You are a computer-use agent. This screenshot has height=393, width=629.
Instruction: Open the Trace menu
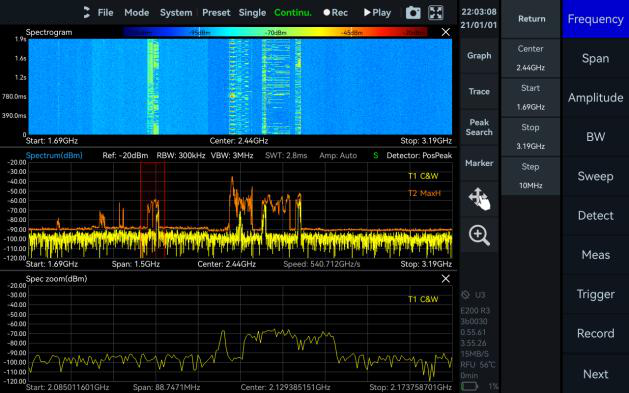(479, 91)
